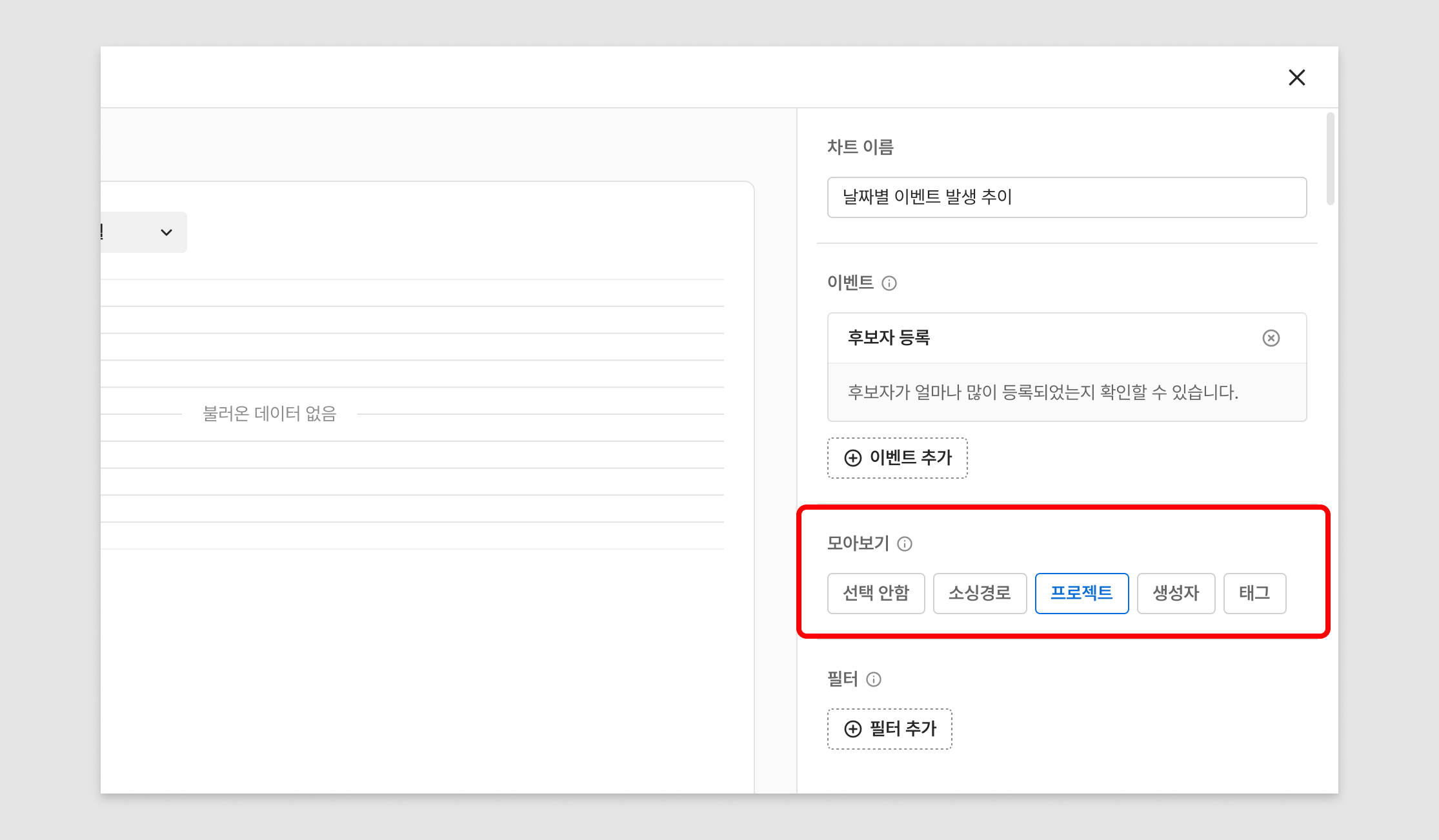Click the plus icon in 이벤트 추가
The height and width of the screenshot is (840, 1439).
(x=853, y=458)
